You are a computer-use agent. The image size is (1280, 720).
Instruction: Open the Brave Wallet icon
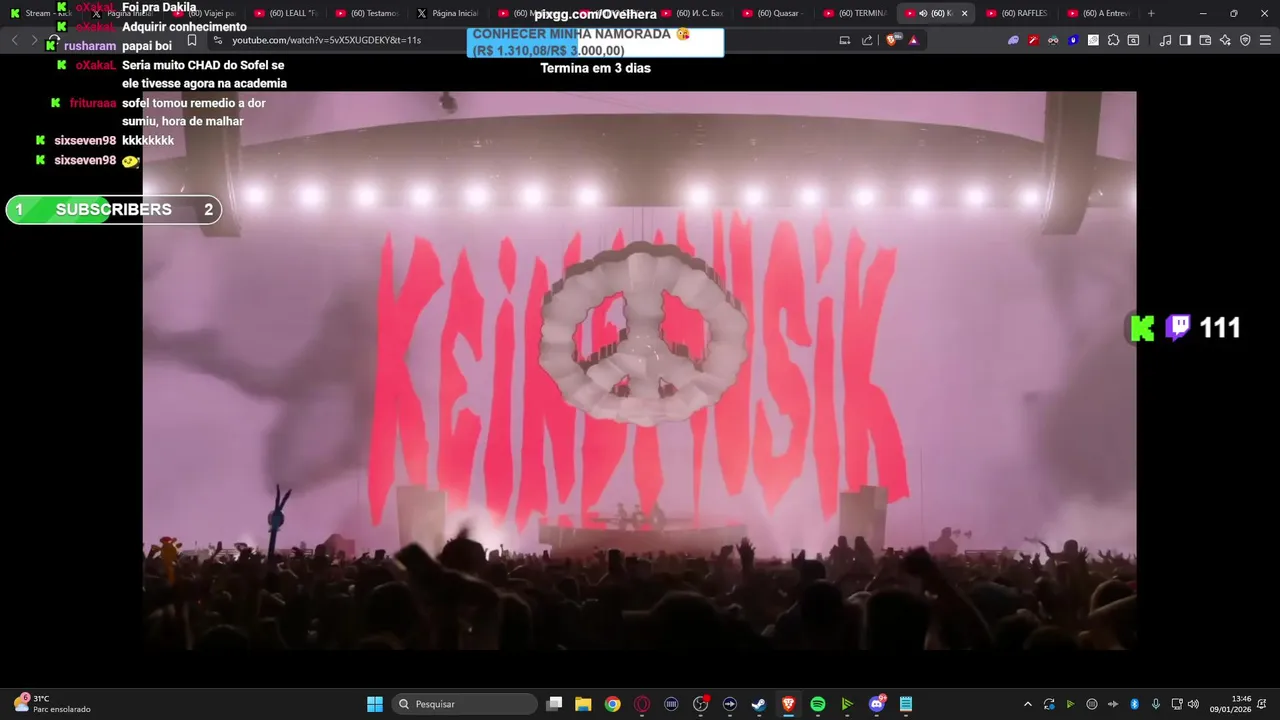coord(1205,40)
